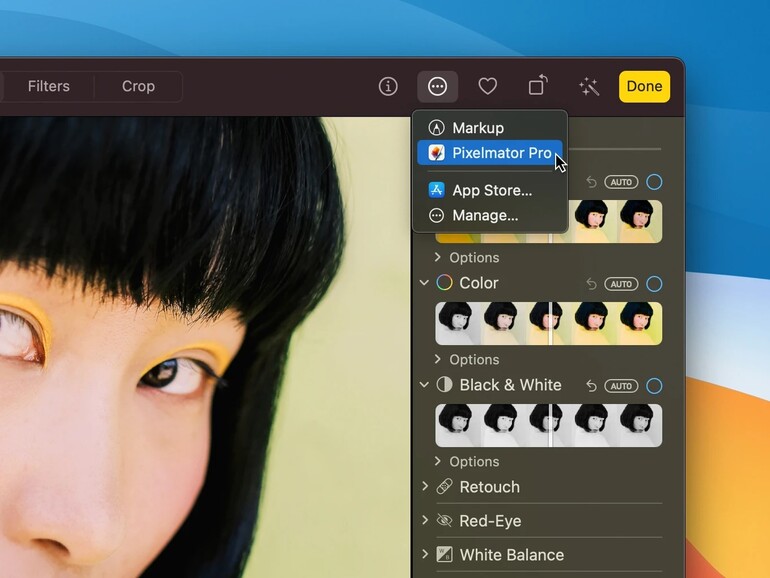Click the Red-Eye crossed eye icon
The width and height of the screenshot is (770, 578).
(444, 521)
